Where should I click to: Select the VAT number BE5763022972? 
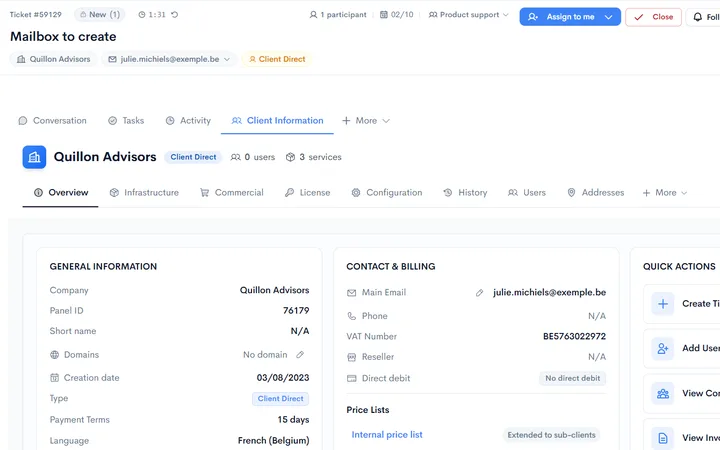[574, 336]
